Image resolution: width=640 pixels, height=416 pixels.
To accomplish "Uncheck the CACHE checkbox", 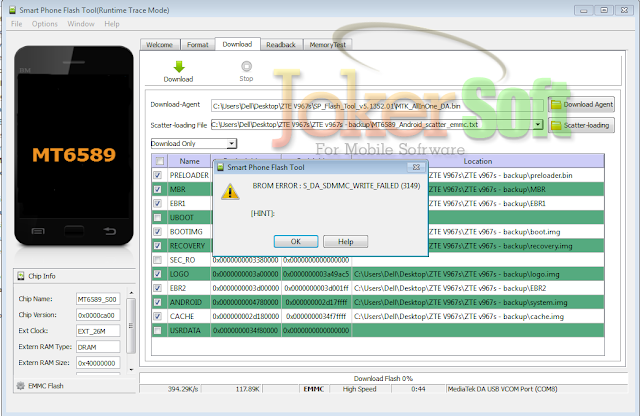I will click(x=158, y=316).
